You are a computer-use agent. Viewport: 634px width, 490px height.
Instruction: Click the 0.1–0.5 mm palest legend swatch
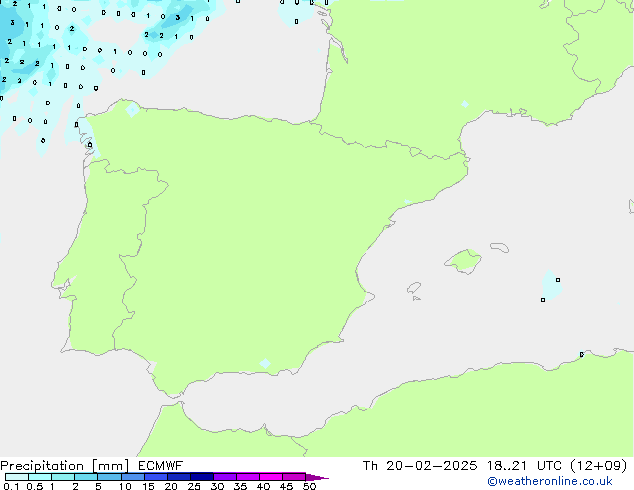pos(17,477)
